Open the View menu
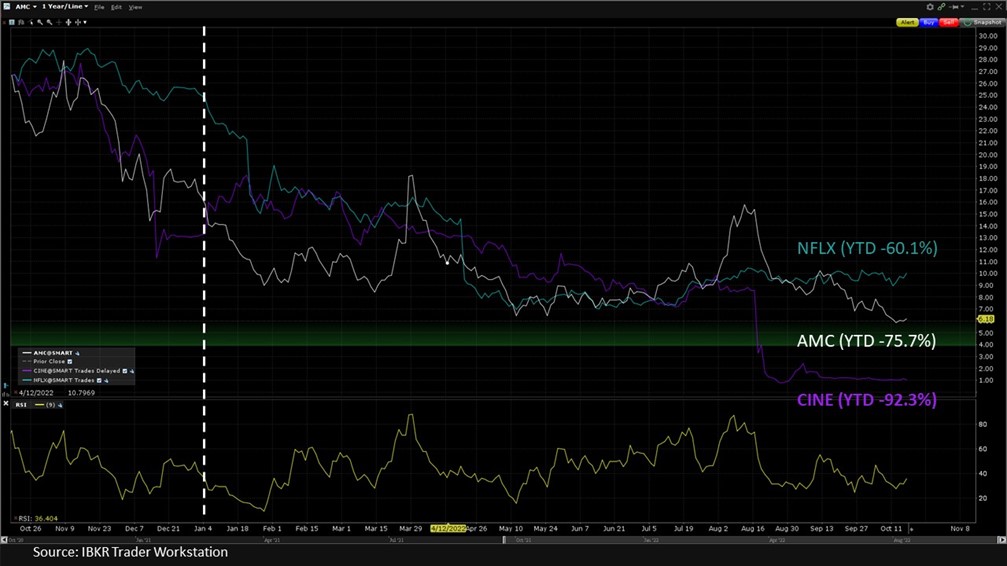This screenshot has width=1007, height=566. (x=135, y=7)
